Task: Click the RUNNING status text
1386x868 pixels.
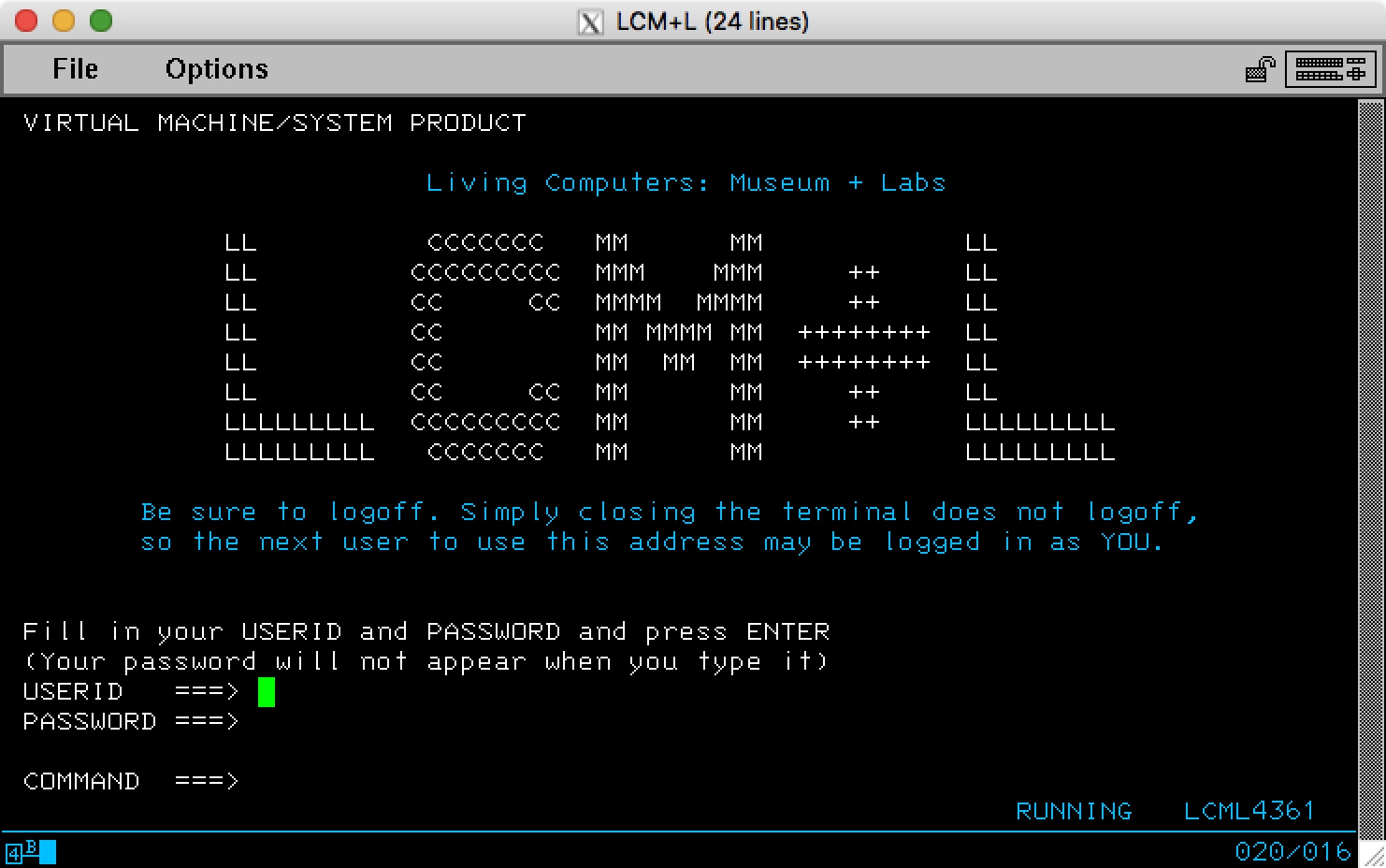Action: click(1074, 811)
